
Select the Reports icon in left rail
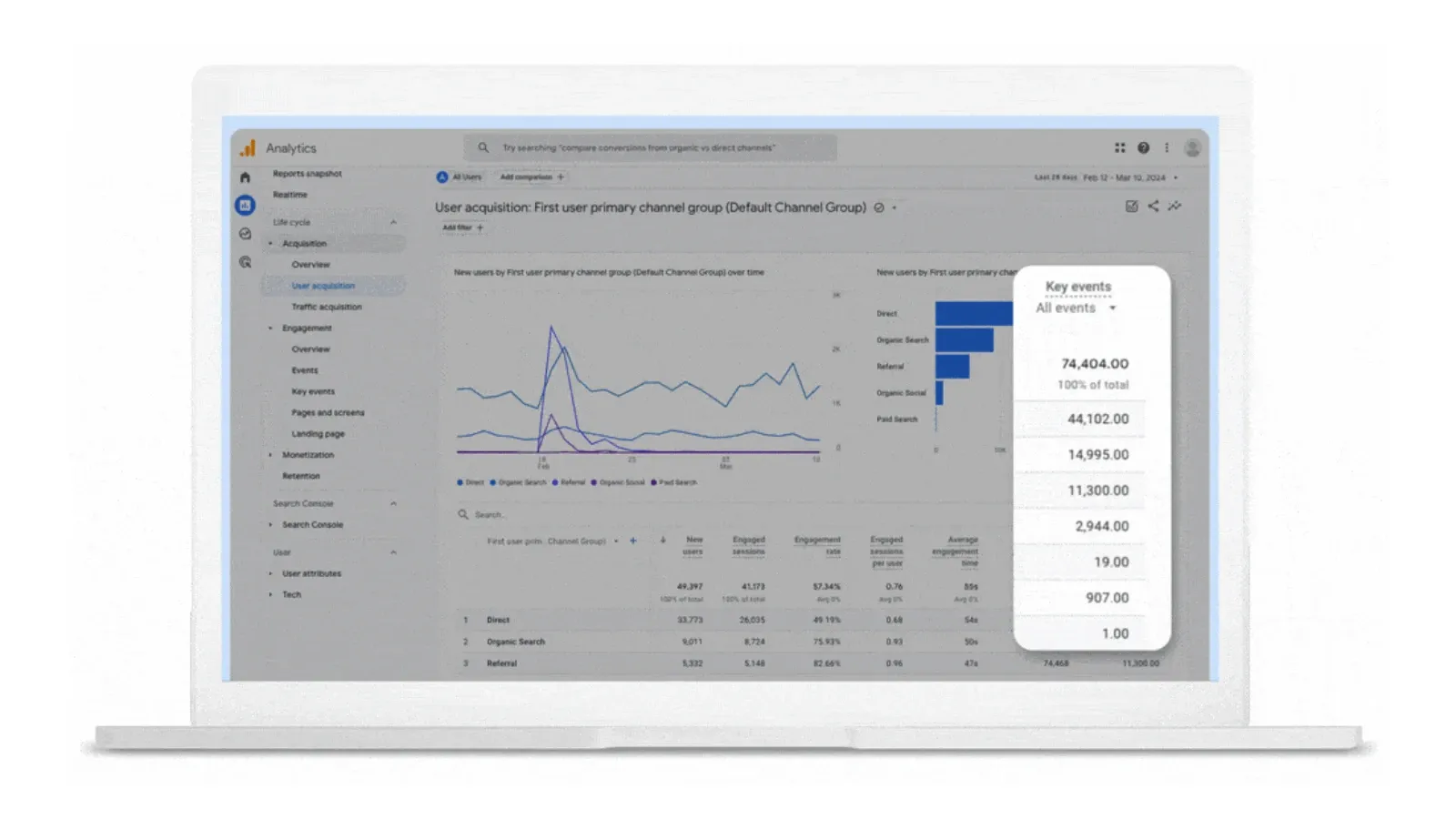pos(245,206)
